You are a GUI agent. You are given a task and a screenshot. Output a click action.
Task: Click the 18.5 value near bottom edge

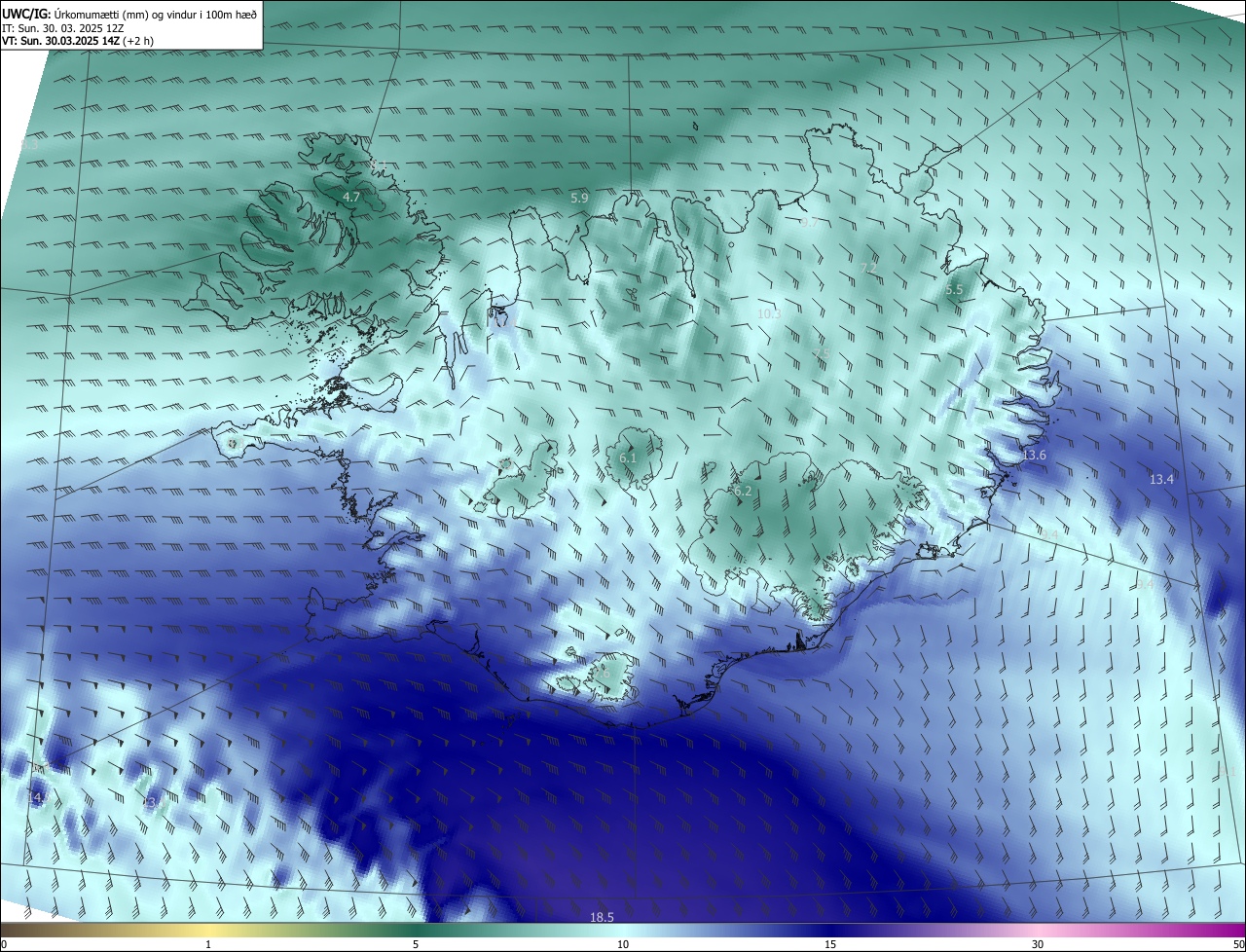pyautogui.click(x=602, y=918)
